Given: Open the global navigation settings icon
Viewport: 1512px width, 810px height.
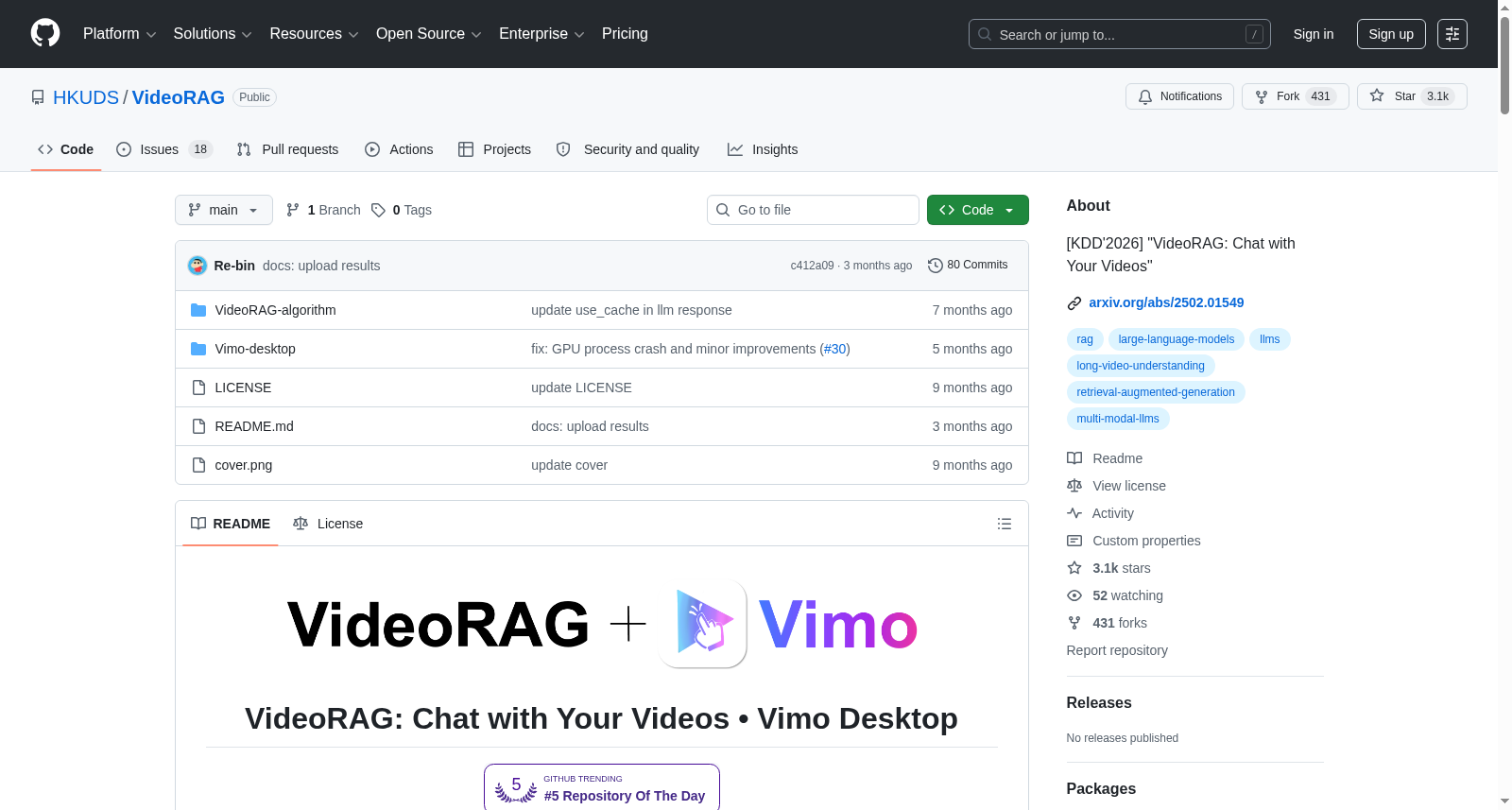Looking at the screenshot, I should (x=1452, y=34).
